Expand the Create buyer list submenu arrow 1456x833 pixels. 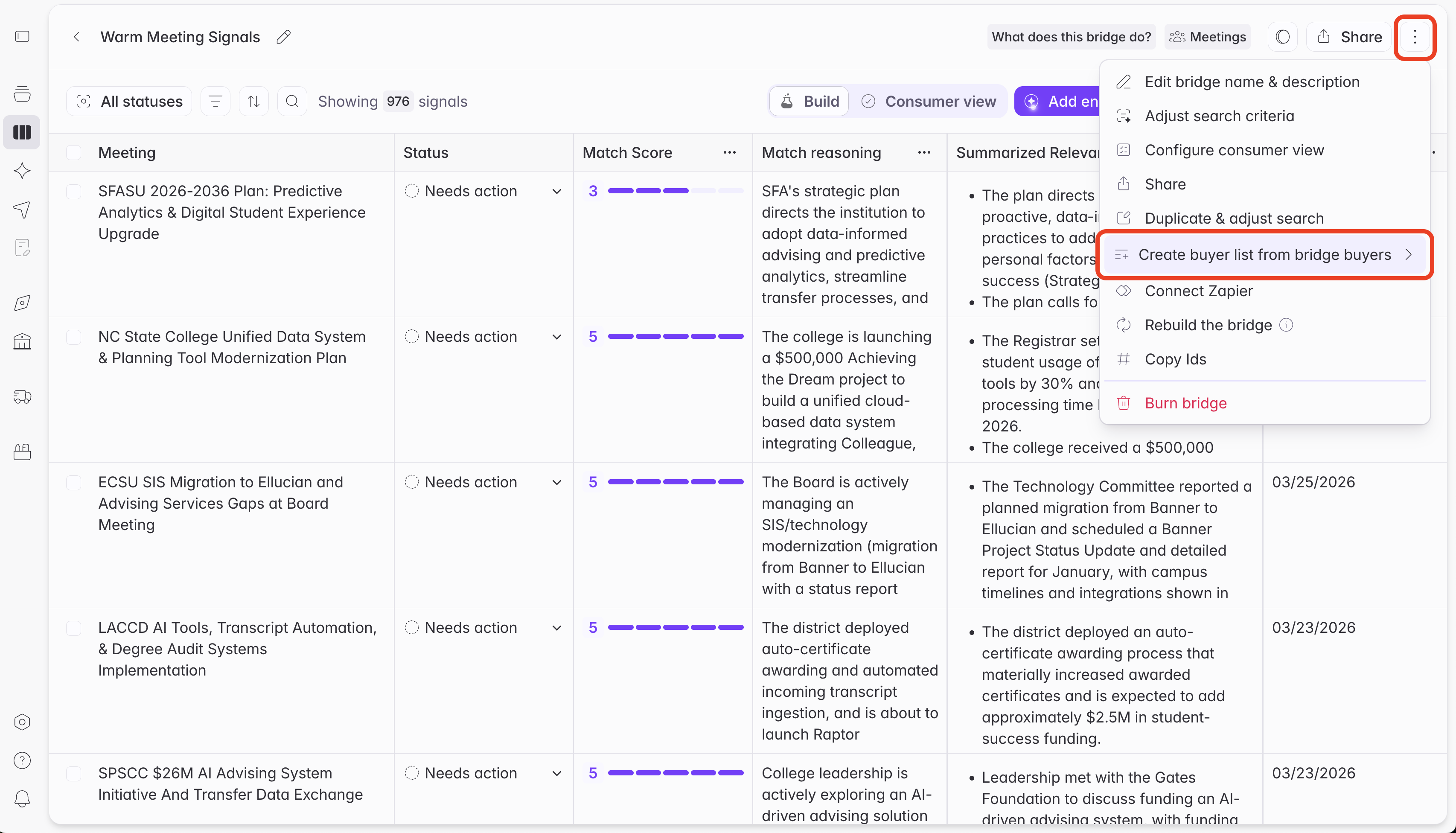(1409, 255)
